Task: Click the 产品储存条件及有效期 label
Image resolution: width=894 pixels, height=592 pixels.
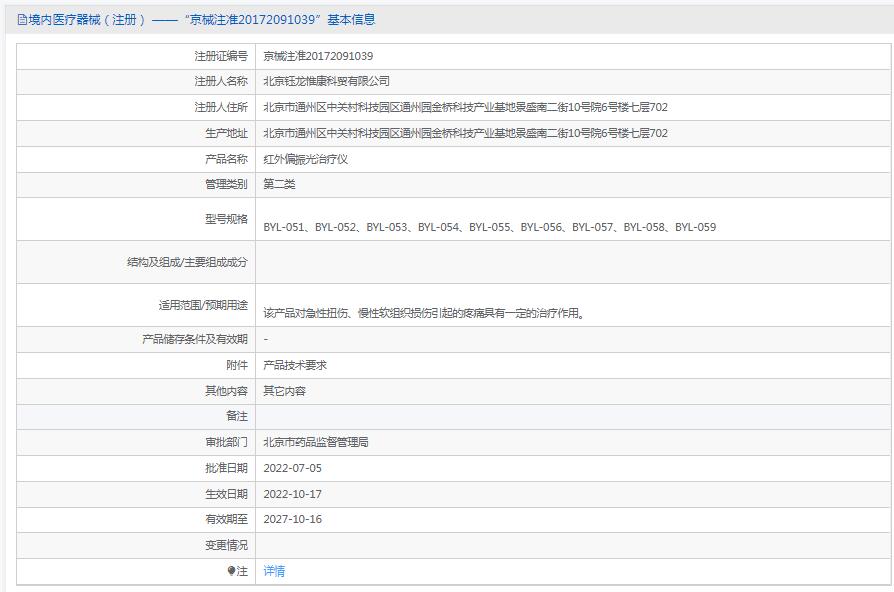Action: [195, 339]
